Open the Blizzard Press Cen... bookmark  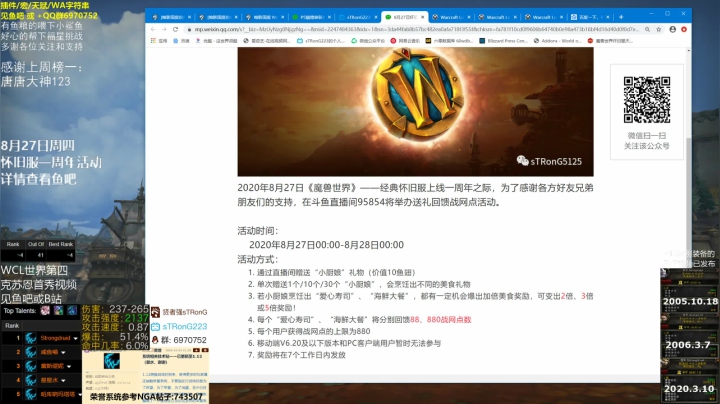click(503, 41)
